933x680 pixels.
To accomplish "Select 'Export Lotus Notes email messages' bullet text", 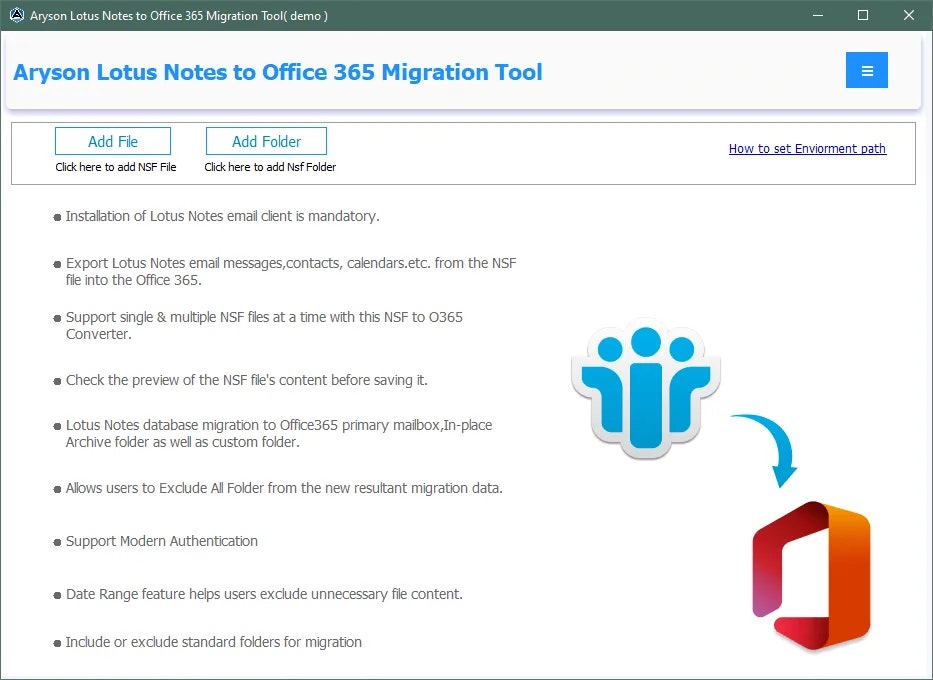I will point(291,271).
